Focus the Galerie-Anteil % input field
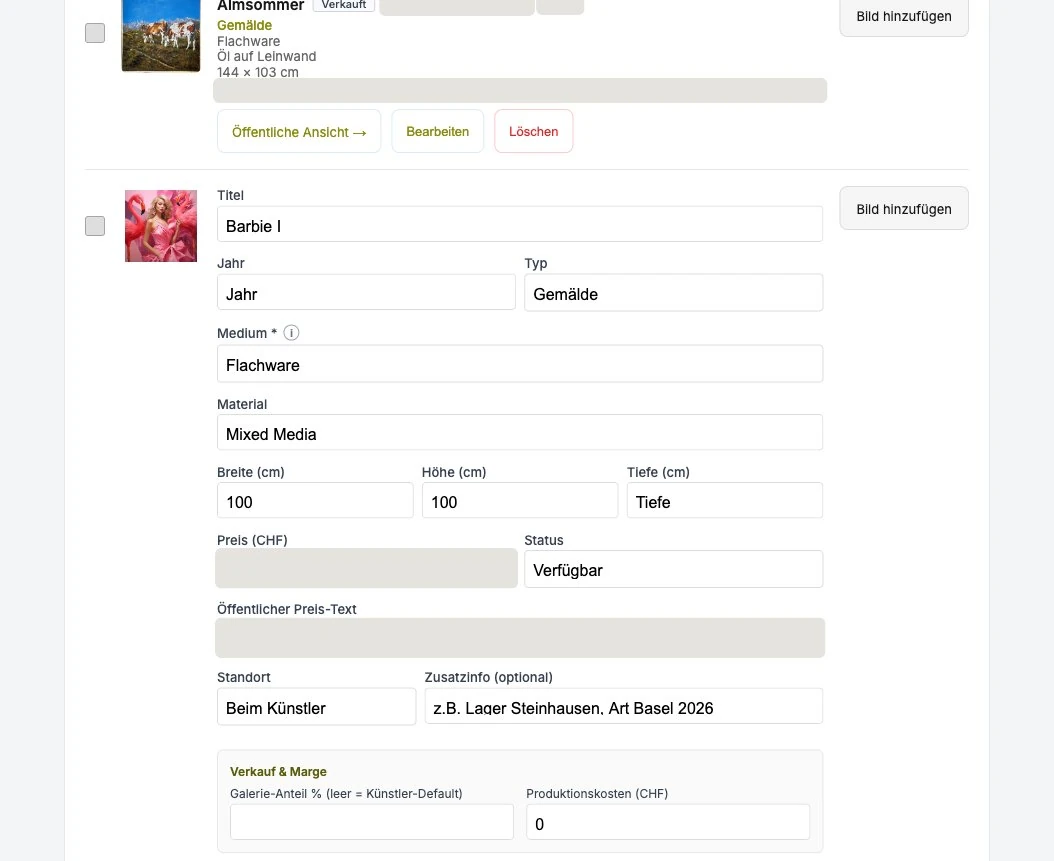 click(x=372, y=823)
